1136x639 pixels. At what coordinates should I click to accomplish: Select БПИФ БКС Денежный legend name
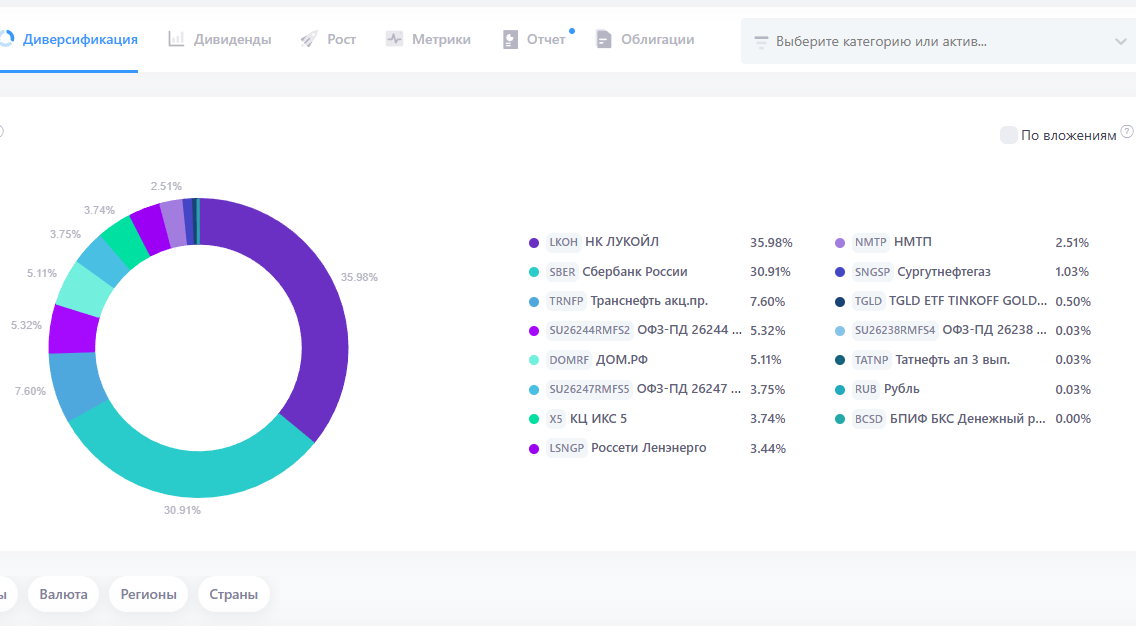tap(967, 419)
